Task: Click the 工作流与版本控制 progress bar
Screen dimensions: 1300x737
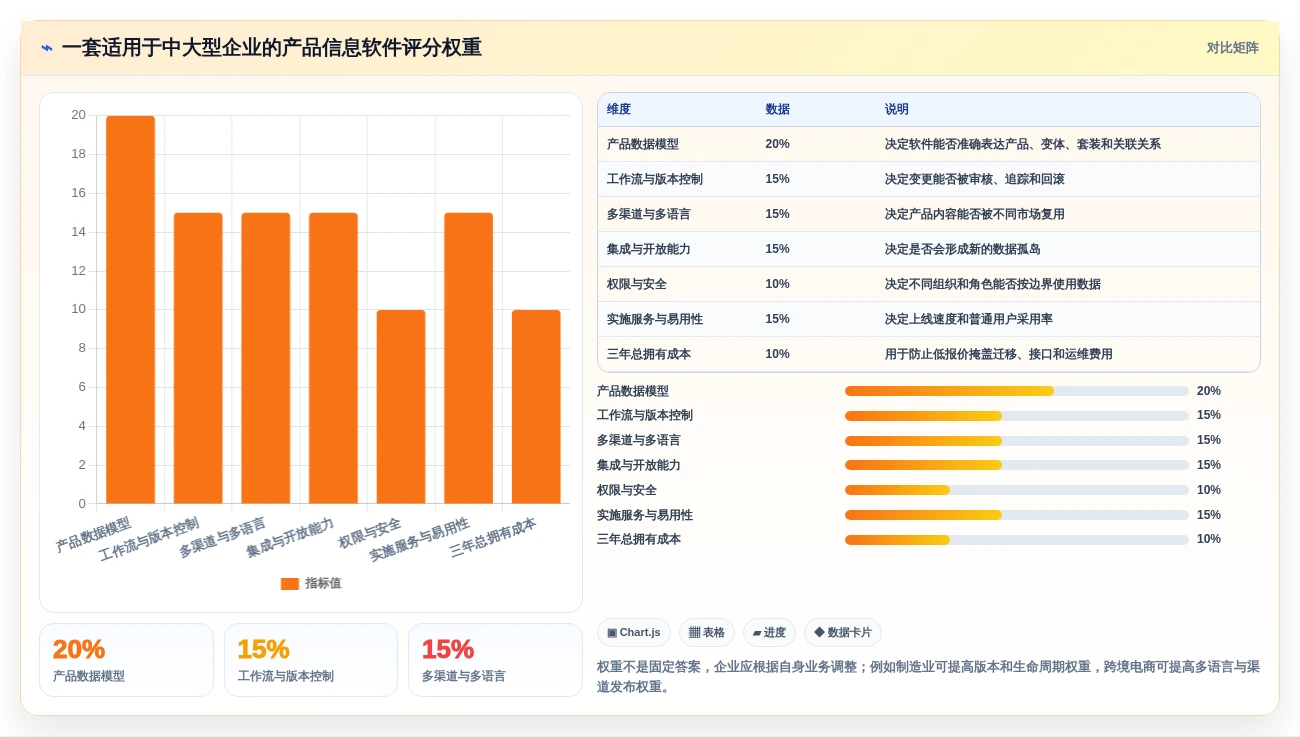Action: click(1017, 416)
